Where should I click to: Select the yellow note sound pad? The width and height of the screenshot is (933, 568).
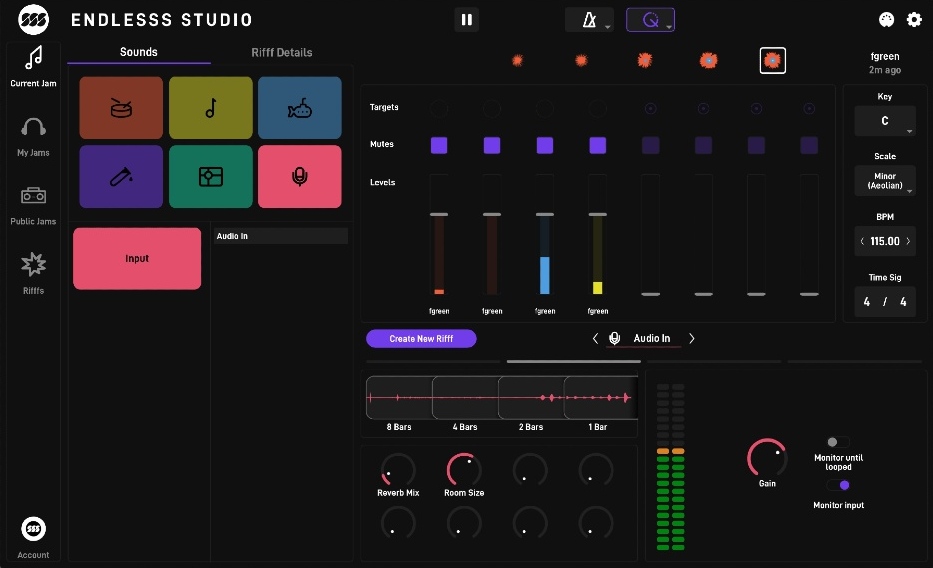point(211,108)
